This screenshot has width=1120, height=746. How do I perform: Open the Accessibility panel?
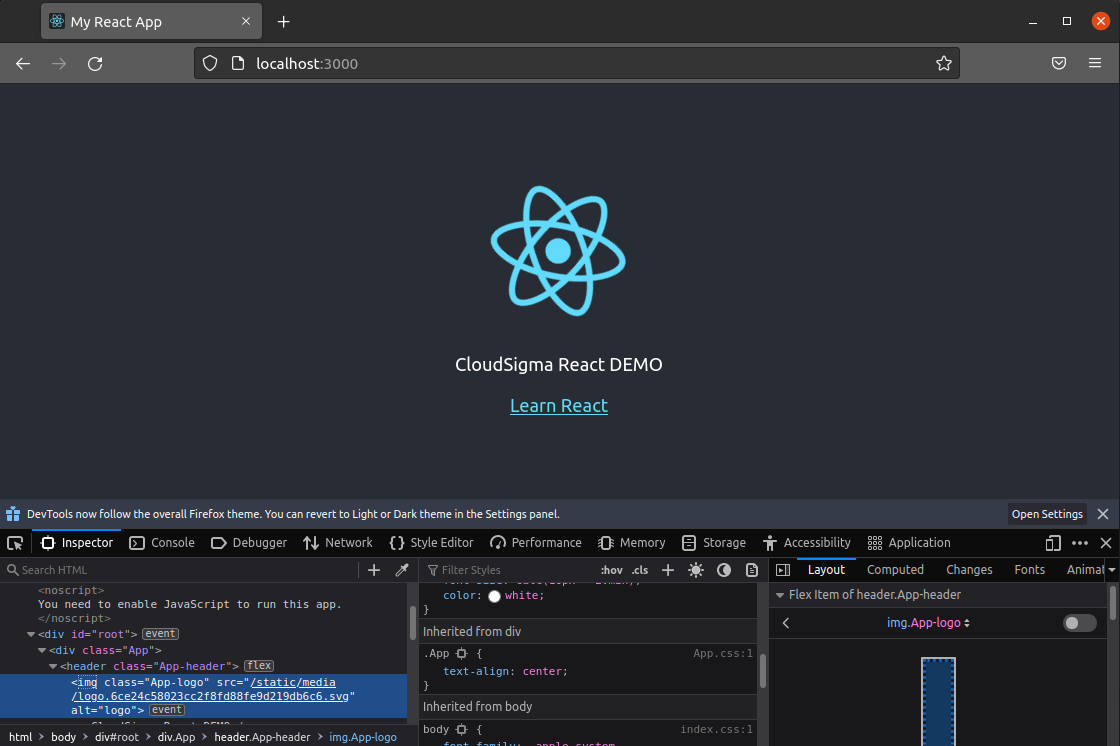click(807, 543)
